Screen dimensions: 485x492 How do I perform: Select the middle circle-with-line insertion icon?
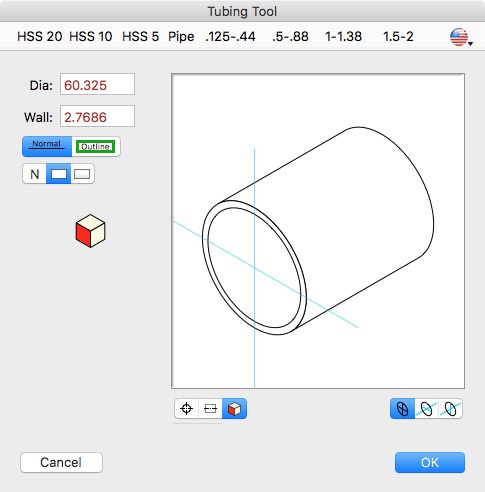point(426,409)
